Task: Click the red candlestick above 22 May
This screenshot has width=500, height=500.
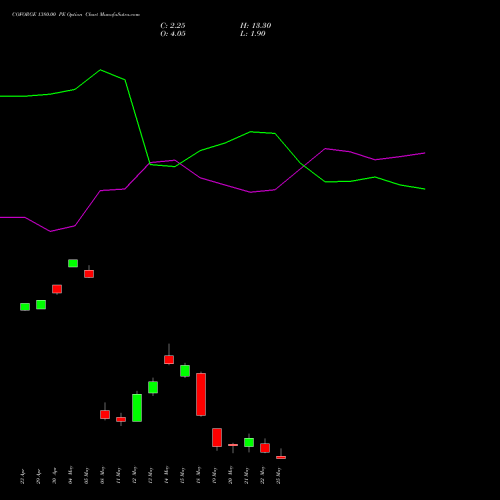Action: pos(265,448)
